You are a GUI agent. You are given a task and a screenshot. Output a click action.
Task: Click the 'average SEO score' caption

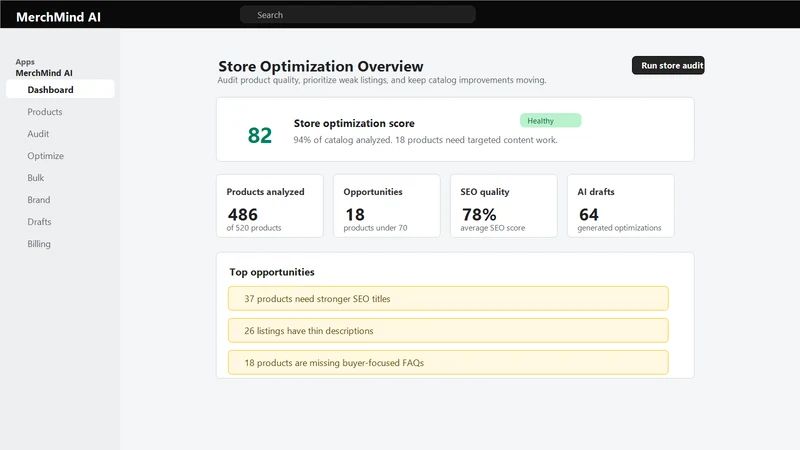[x=492, y=228]
